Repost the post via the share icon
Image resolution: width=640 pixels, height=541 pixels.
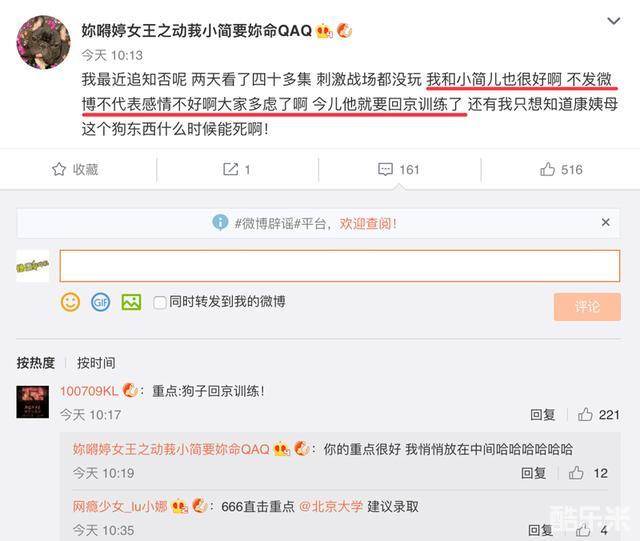click(x=231, y=169)
